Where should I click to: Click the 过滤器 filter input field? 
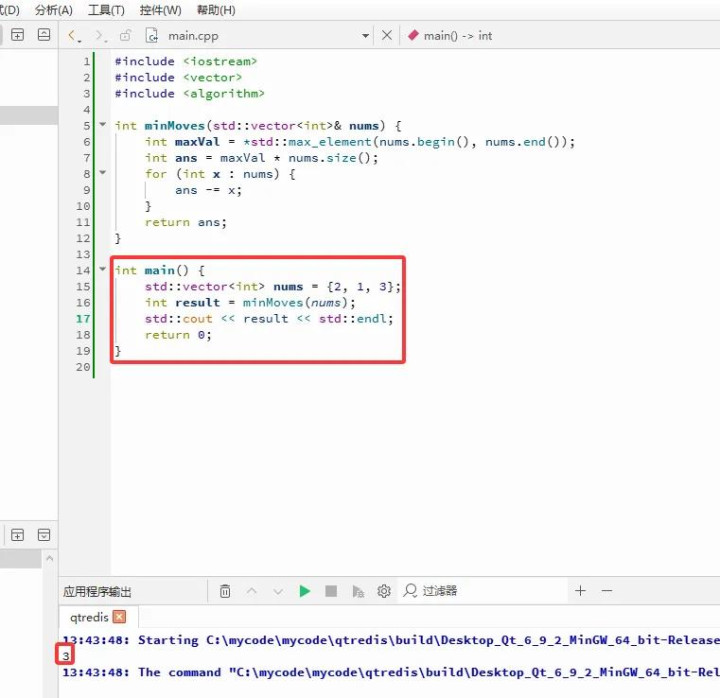click(x=480, y=591)
